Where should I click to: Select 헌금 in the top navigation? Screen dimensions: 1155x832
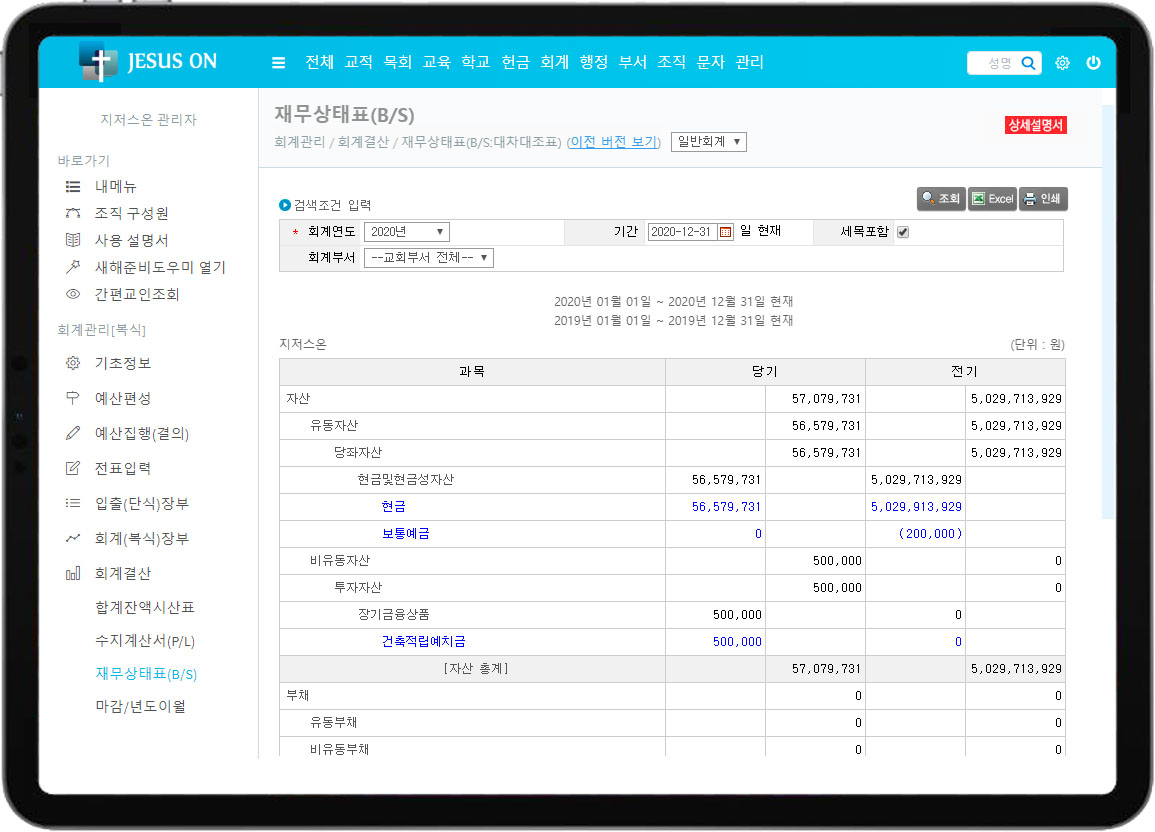pos(515,62)
